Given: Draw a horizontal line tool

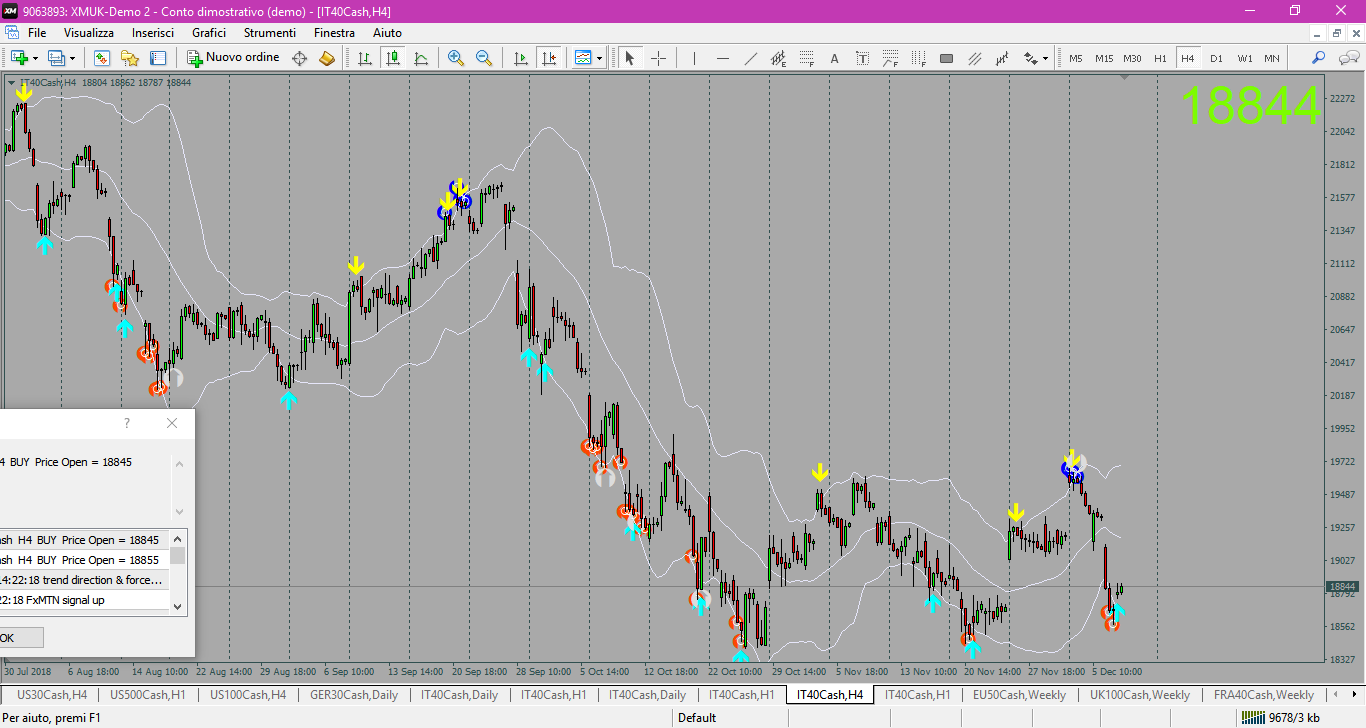Looking at the screenshot, I should 722,58.
